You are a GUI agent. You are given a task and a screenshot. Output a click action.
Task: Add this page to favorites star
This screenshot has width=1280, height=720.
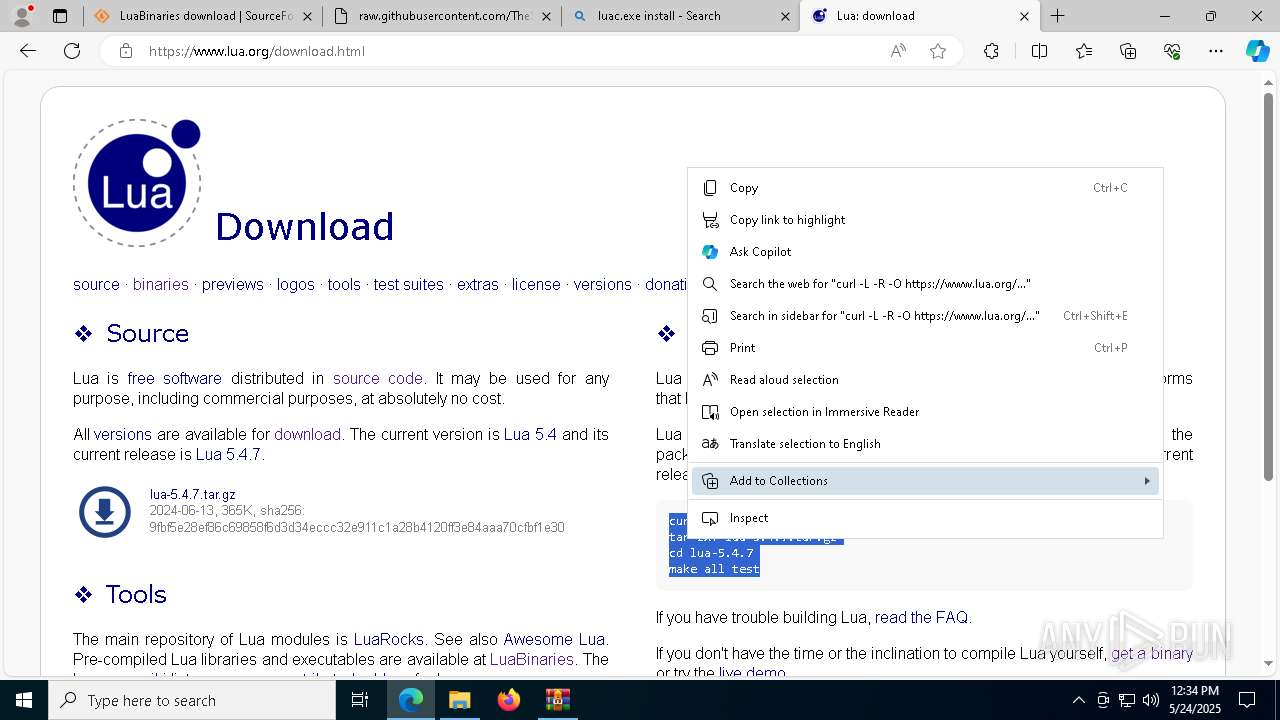coord(938,51)
